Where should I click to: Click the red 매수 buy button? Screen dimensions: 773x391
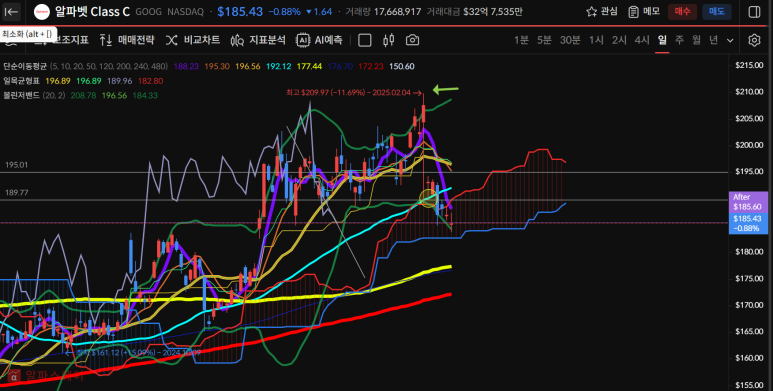click(x=682, y=11)
